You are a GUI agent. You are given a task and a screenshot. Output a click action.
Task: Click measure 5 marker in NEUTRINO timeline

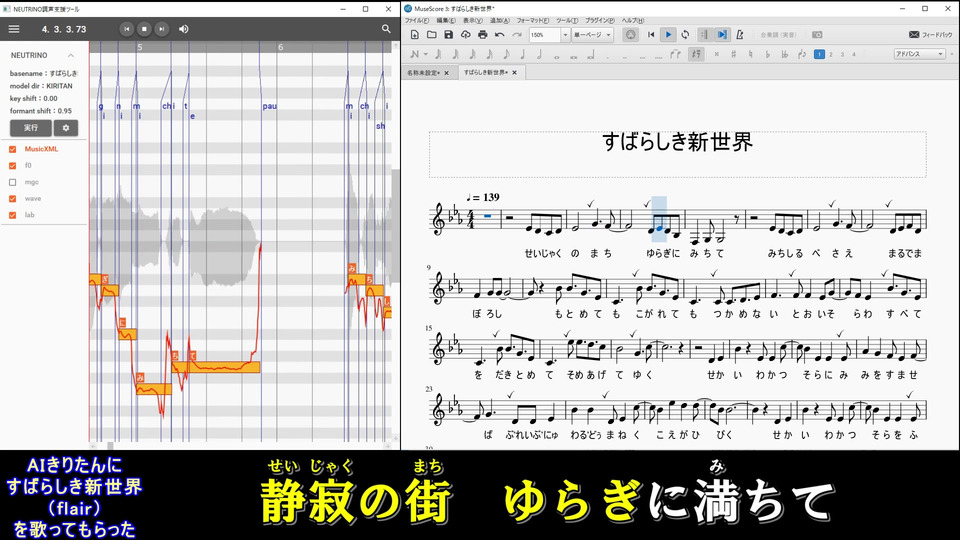tap(140, 47)
